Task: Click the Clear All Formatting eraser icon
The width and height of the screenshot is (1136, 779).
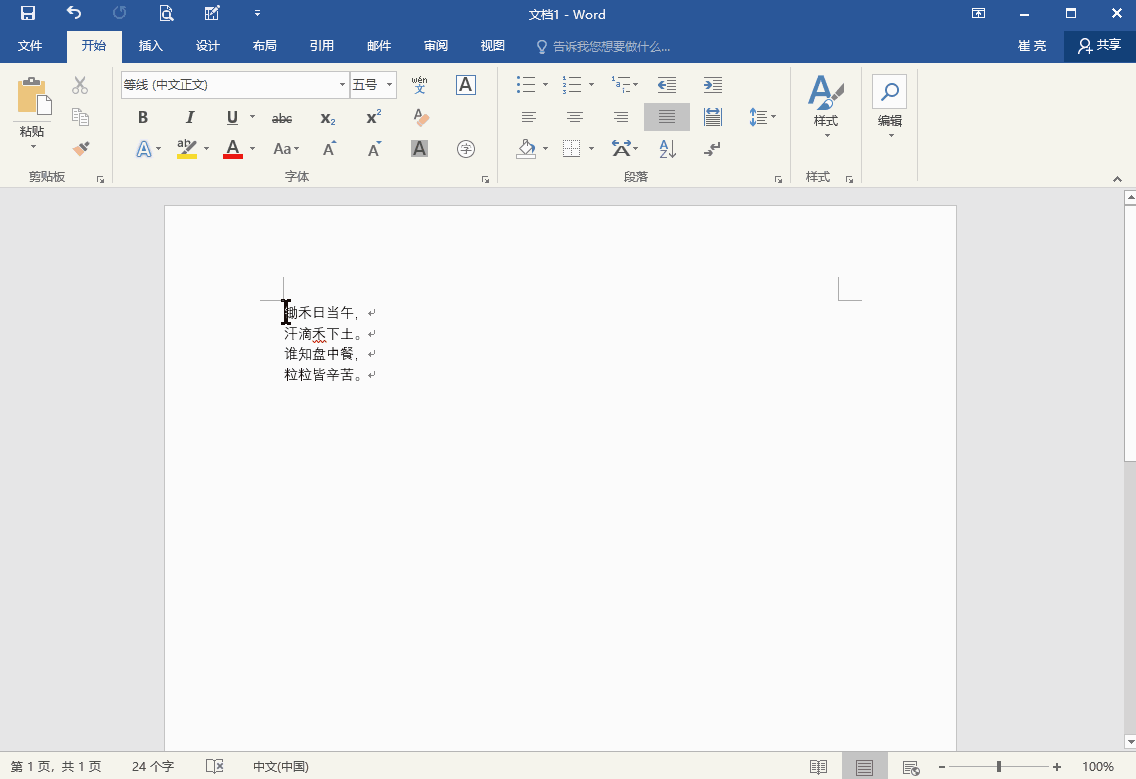Action: (421, 118)
